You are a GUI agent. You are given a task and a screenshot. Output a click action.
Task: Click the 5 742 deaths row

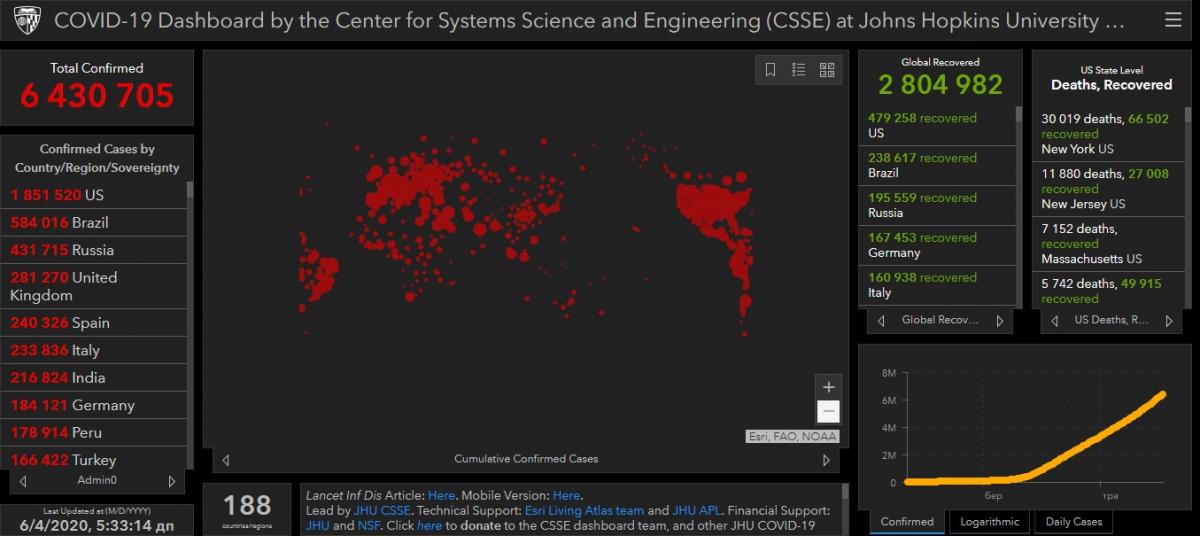[x=1109, y=289]
